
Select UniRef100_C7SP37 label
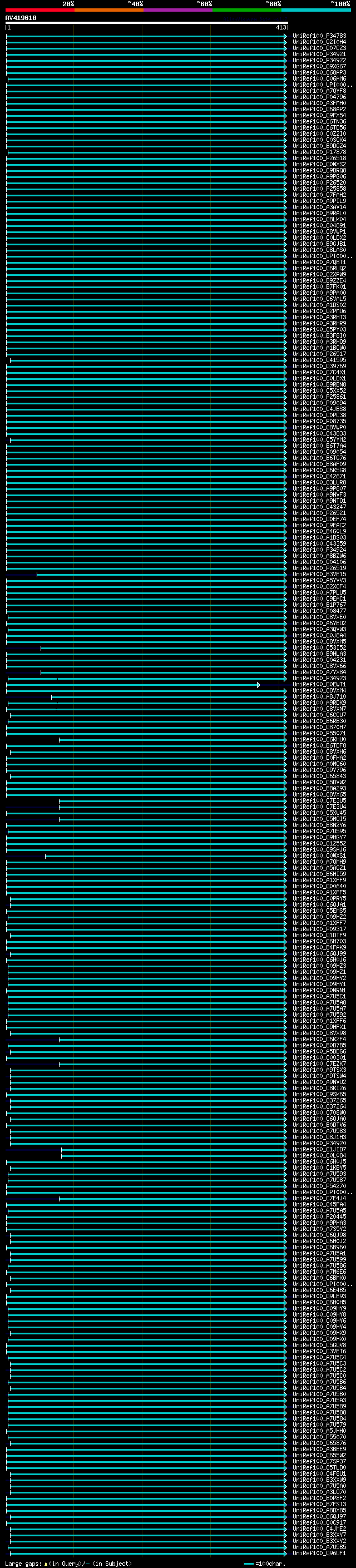pyautogui.click(x=319, y=1461)
